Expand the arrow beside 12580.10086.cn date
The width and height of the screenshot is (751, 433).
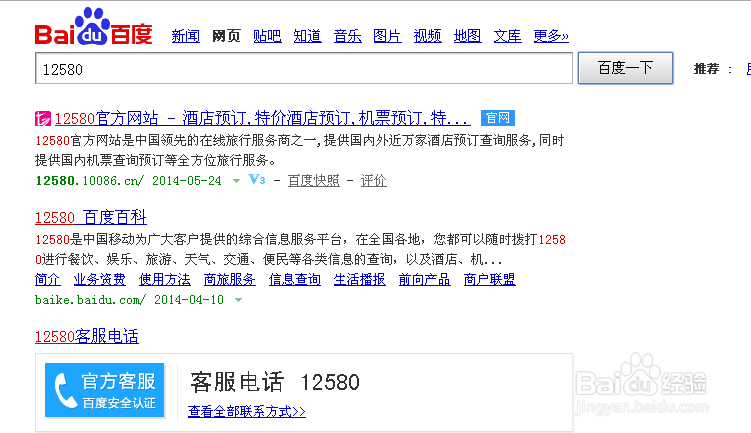(x=236, y=181)
